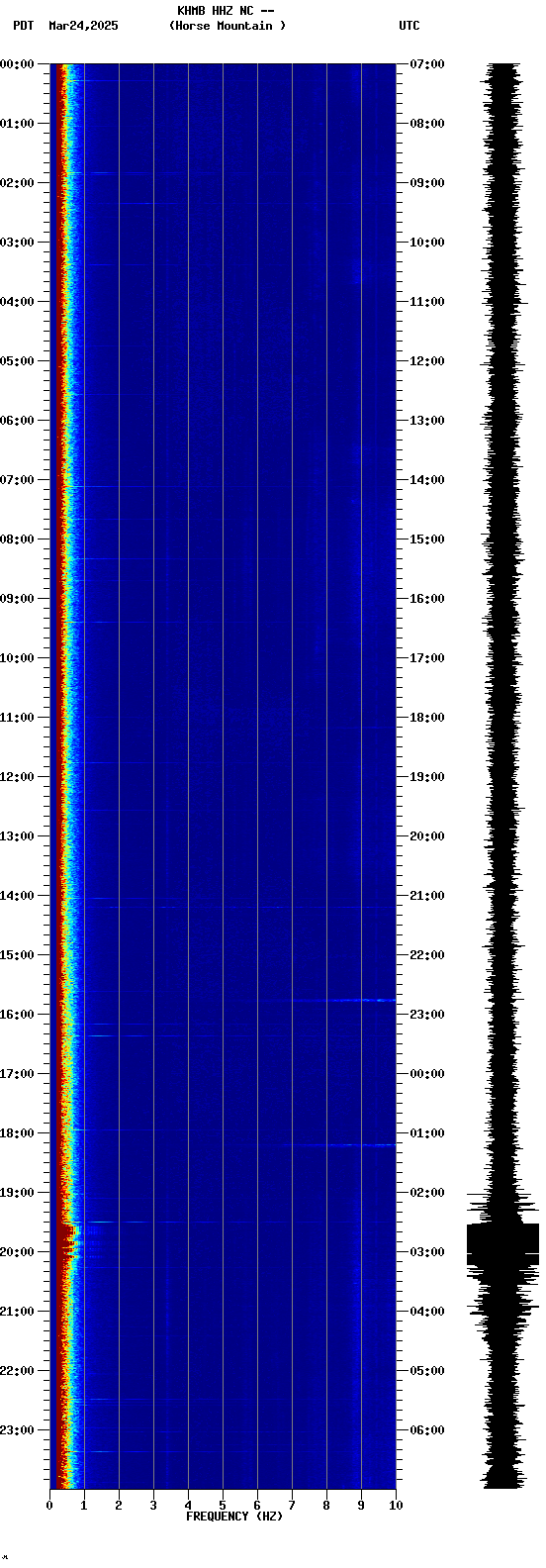Select the 12:00 PDT time label
Screen dimensions: 546x1568
point(18,777)
